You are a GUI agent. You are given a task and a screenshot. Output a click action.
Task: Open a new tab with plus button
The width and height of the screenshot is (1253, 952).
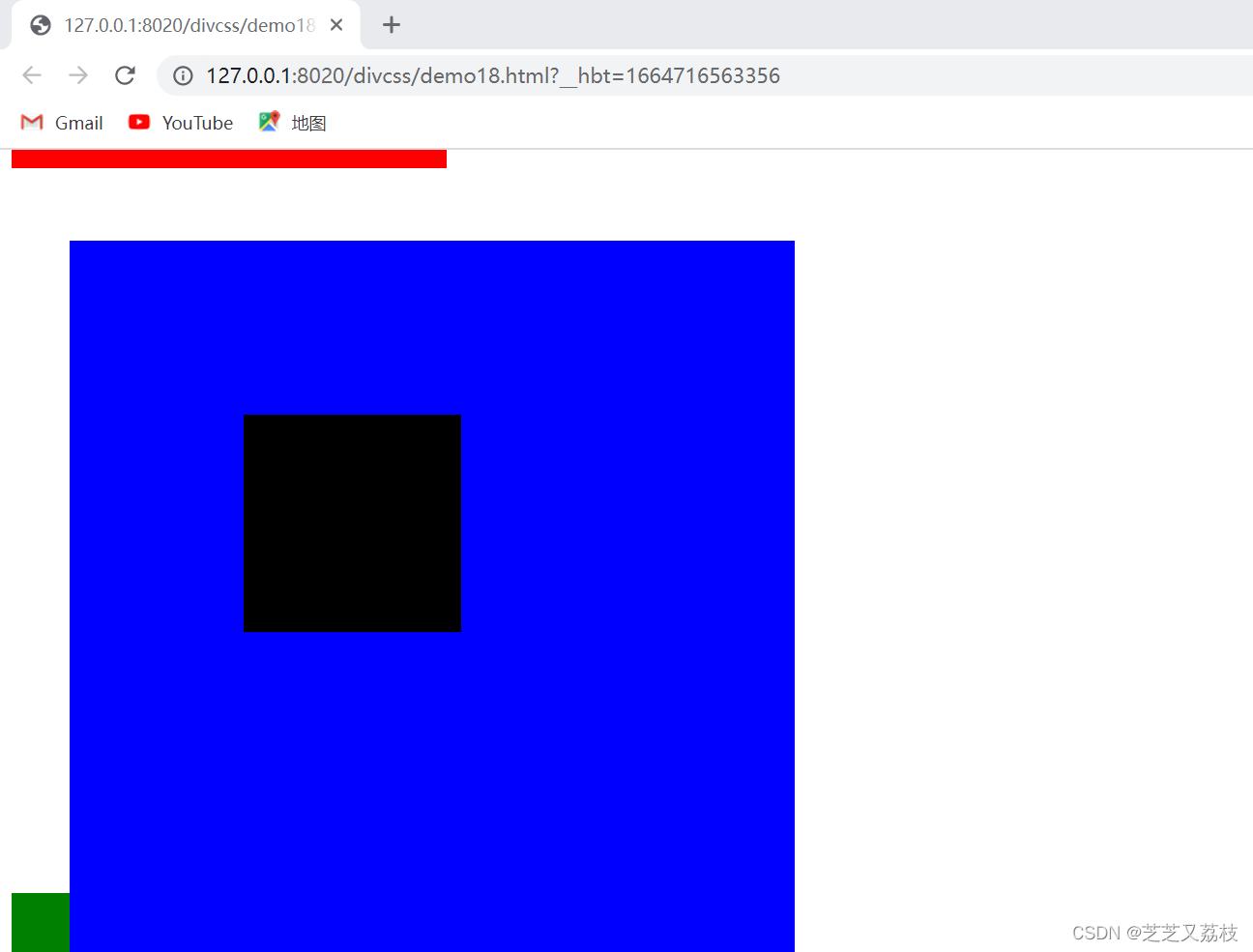(x=392, y=25)
